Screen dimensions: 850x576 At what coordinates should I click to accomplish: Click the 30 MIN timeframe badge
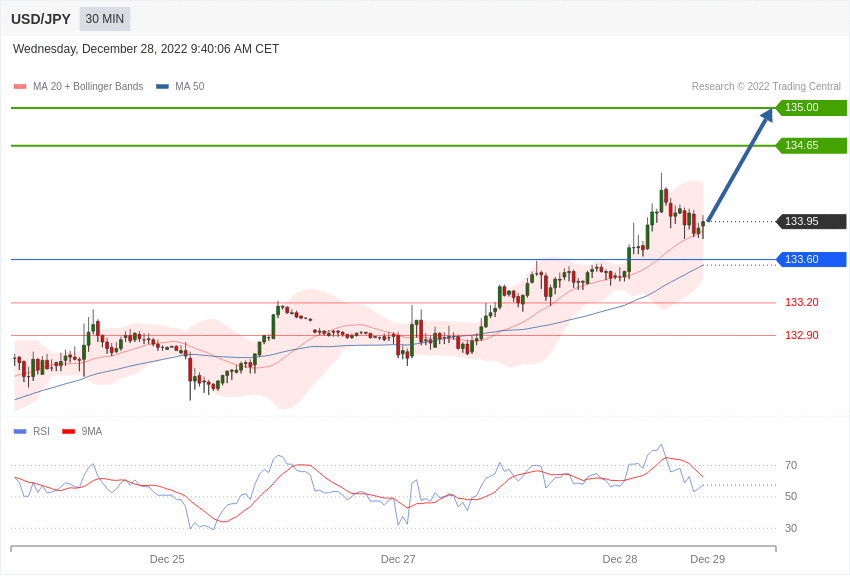point(105,19)
